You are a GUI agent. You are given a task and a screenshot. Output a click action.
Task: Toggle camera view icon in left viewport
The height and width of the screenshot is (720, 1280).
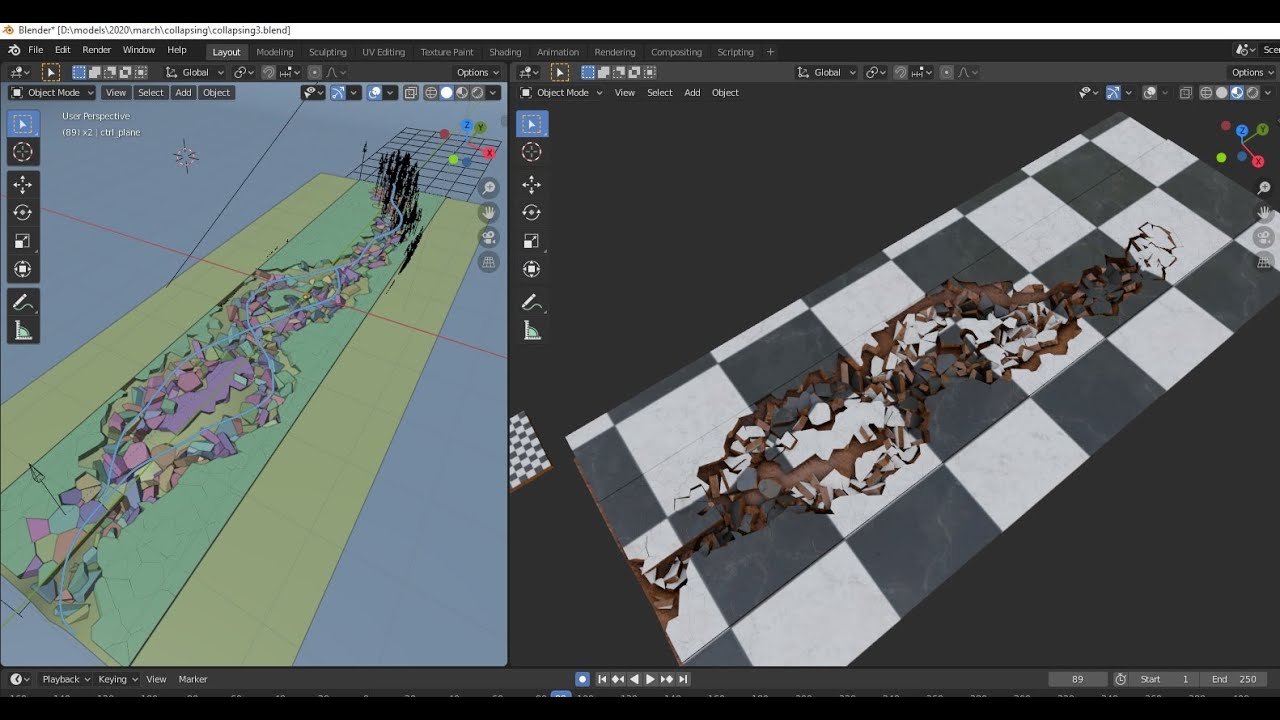[489, 237]
